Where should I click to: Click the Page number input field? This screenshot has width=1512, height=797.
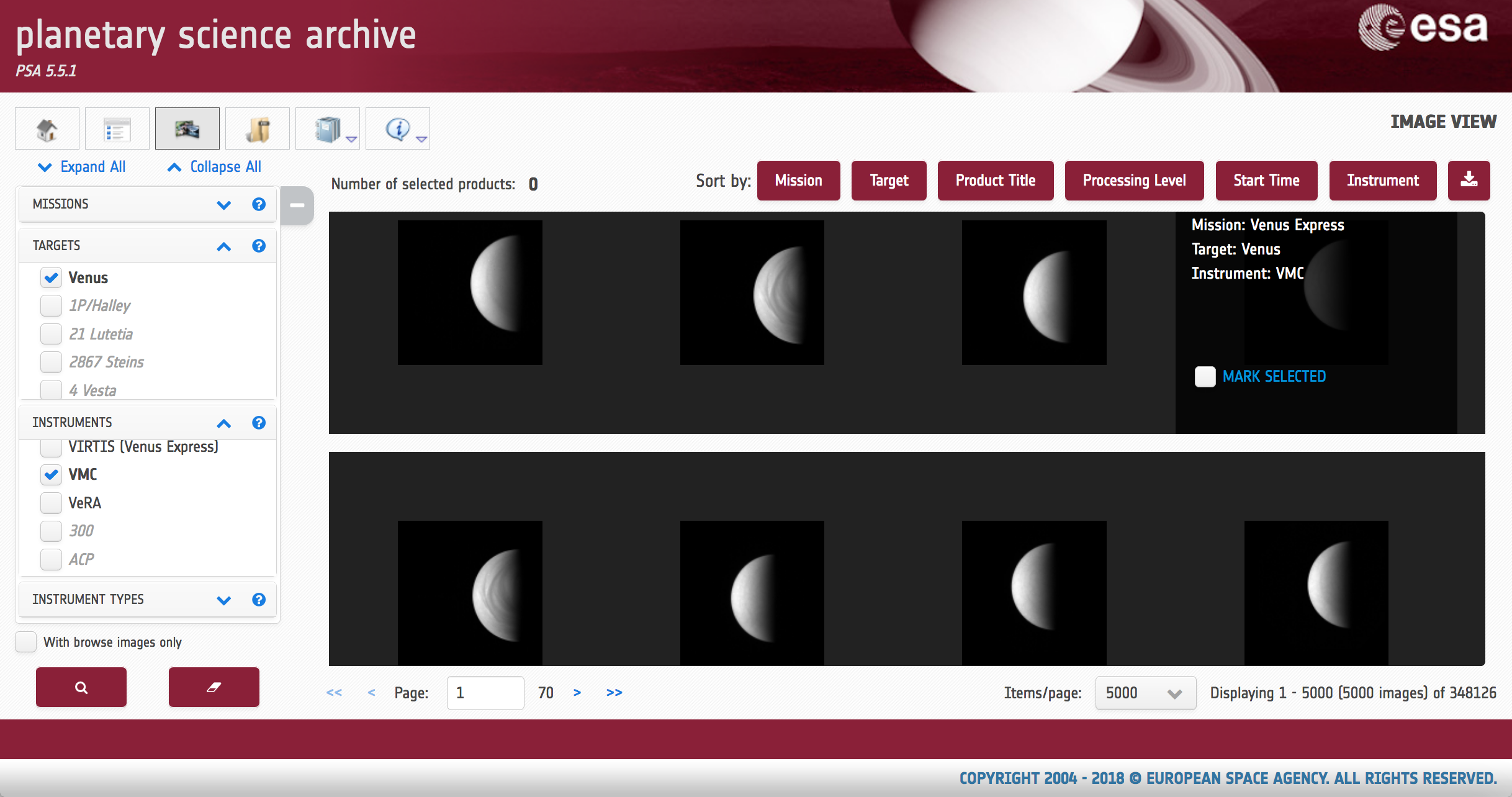485,693
